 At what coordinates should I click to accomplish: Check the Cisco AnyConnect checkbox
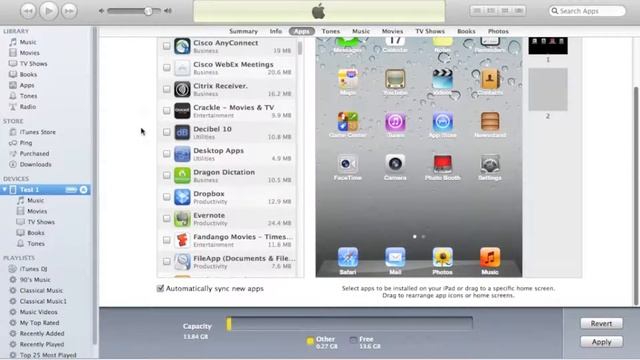[x=167, y=46]
